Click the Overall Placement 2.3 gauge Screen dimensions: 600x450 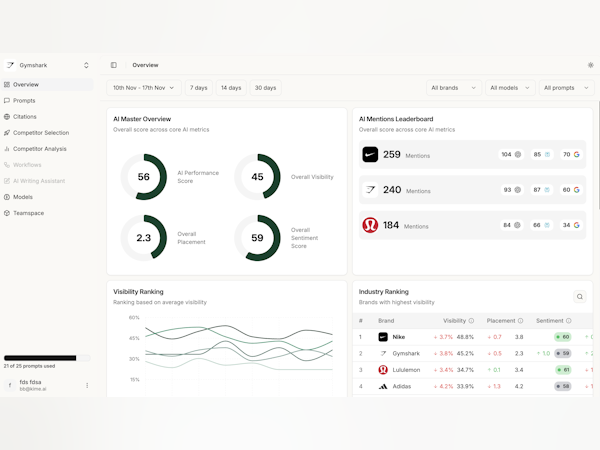(x=144, y=238)
